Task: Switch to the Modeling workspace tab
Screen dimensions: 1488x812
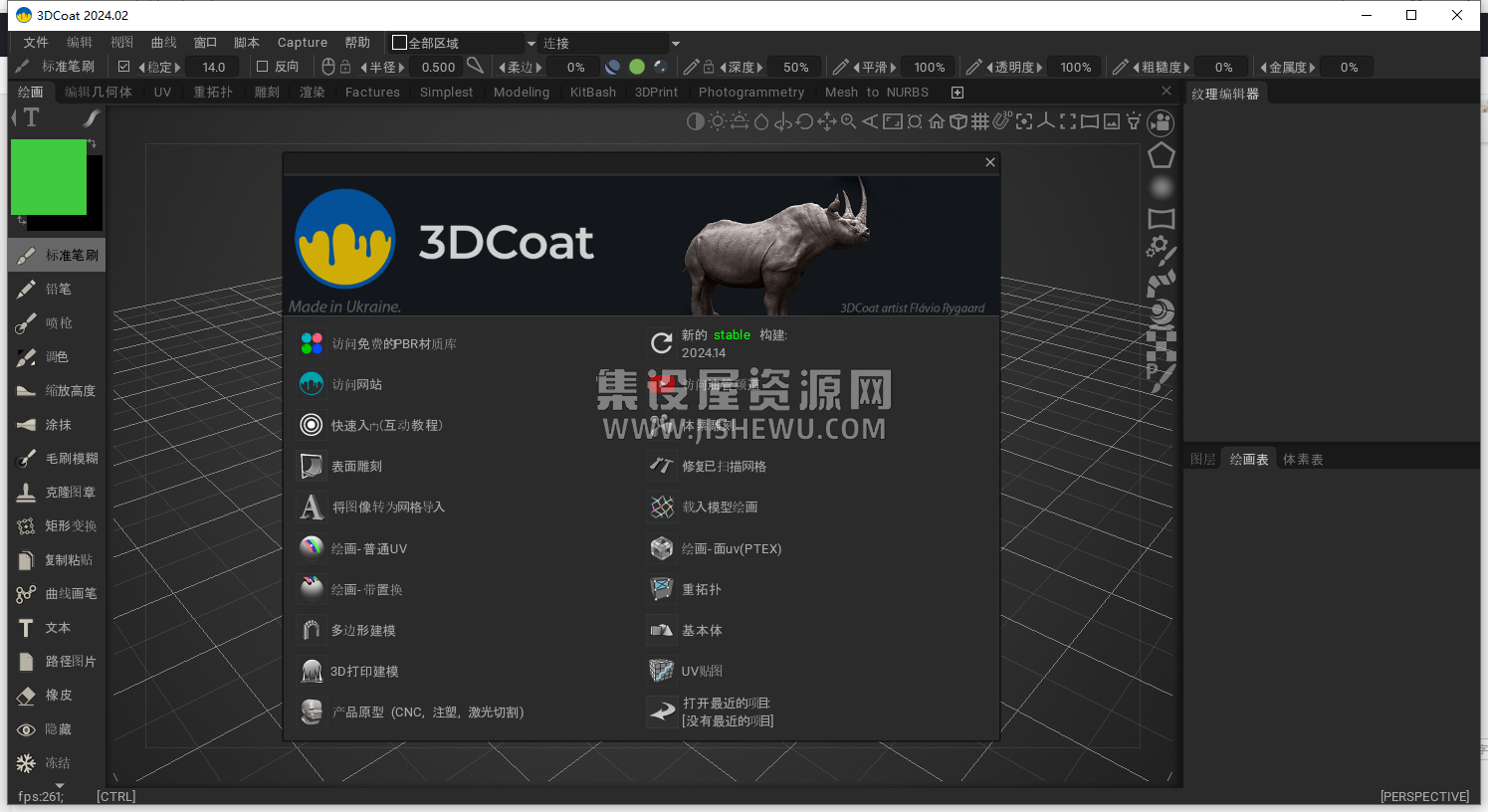Action: tap(522, 92)
